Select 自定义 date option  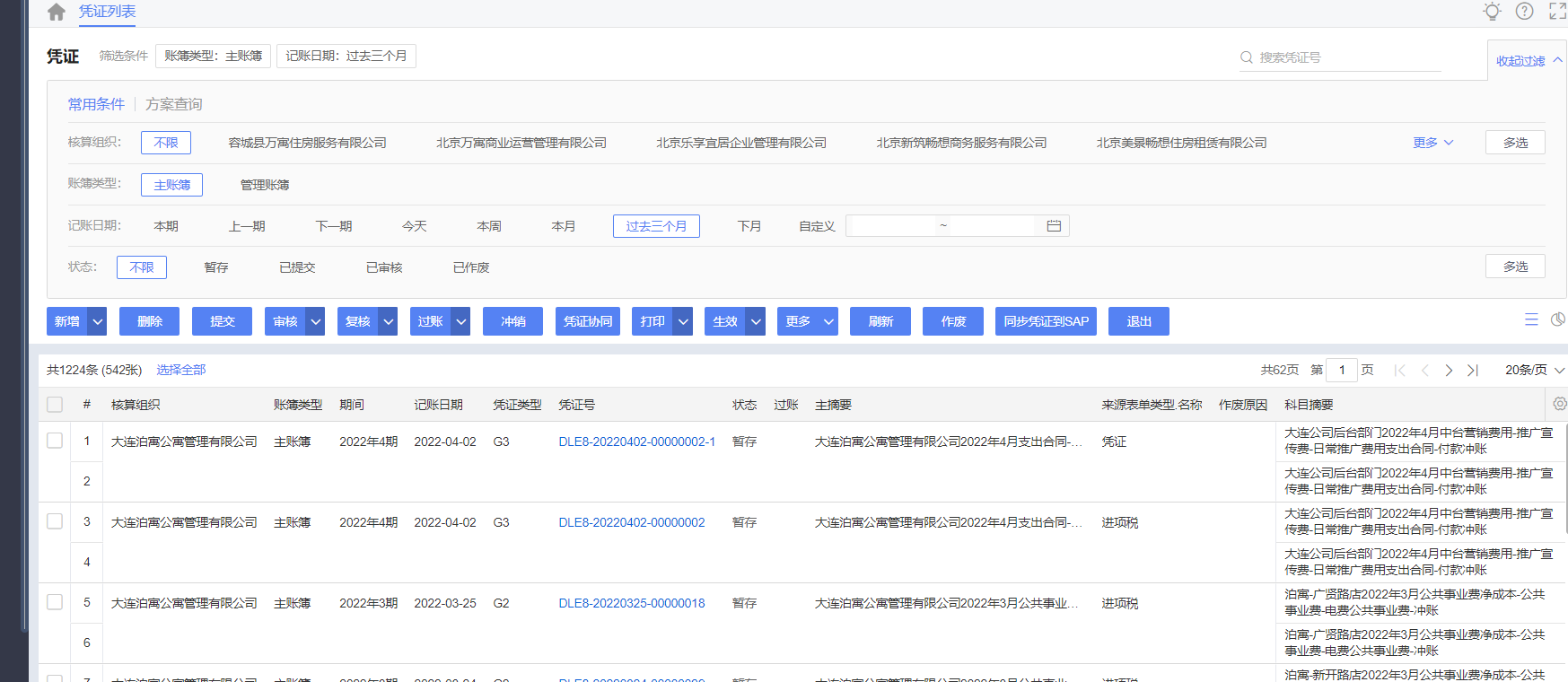point(817,226)
